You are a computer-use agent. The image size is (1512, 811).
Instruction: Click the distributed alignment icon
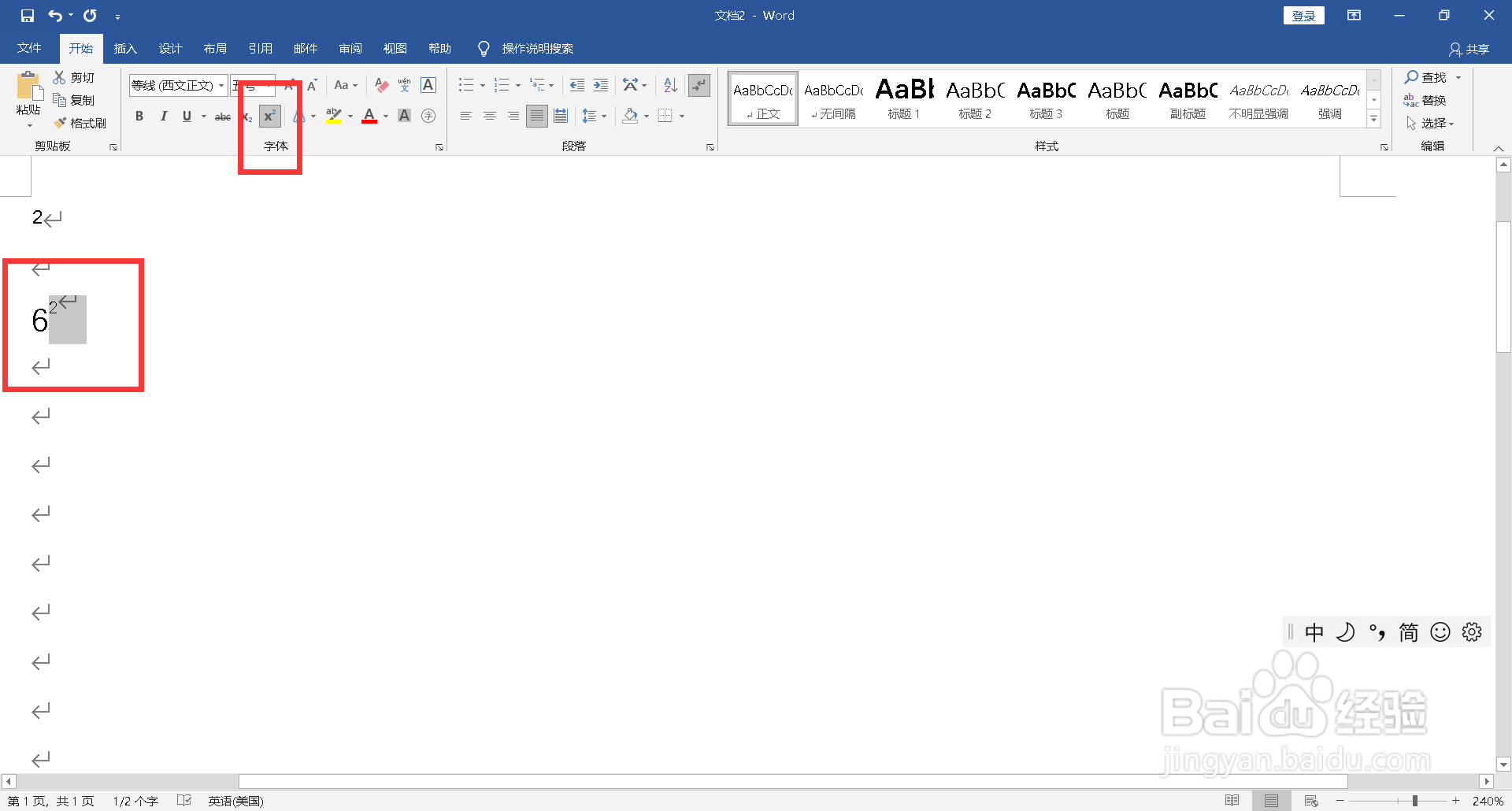(561, 116)
